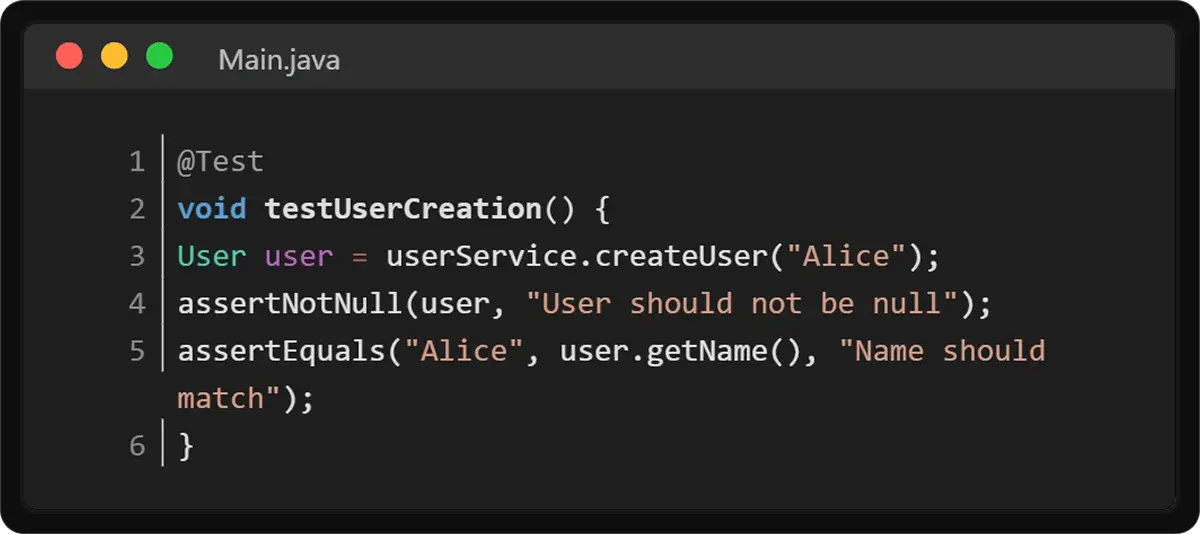
Task: Click the first "Alice" string on line 3
Action: pyautogui.click(x=846, y=256)
